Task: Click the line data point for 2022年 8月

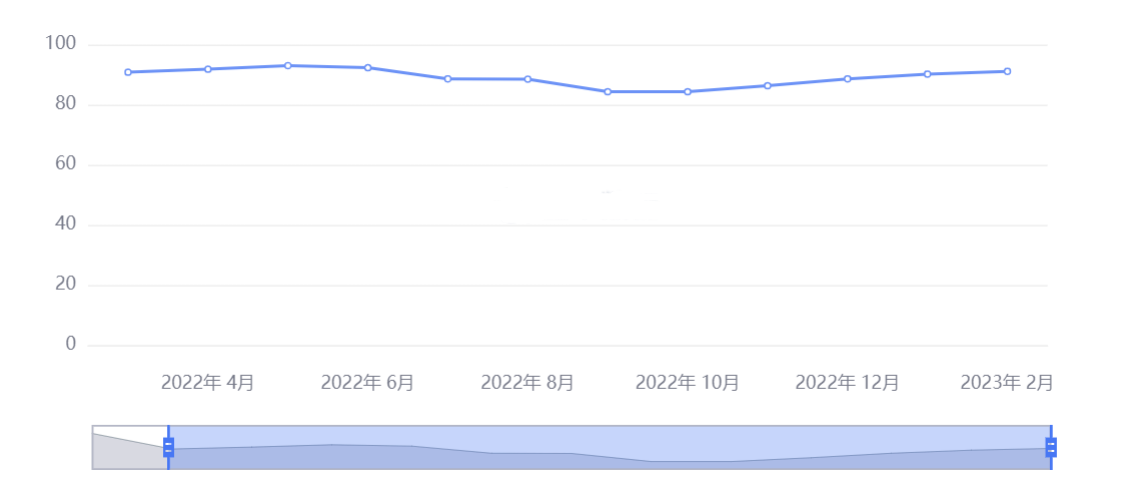Action: coord(528,79)
